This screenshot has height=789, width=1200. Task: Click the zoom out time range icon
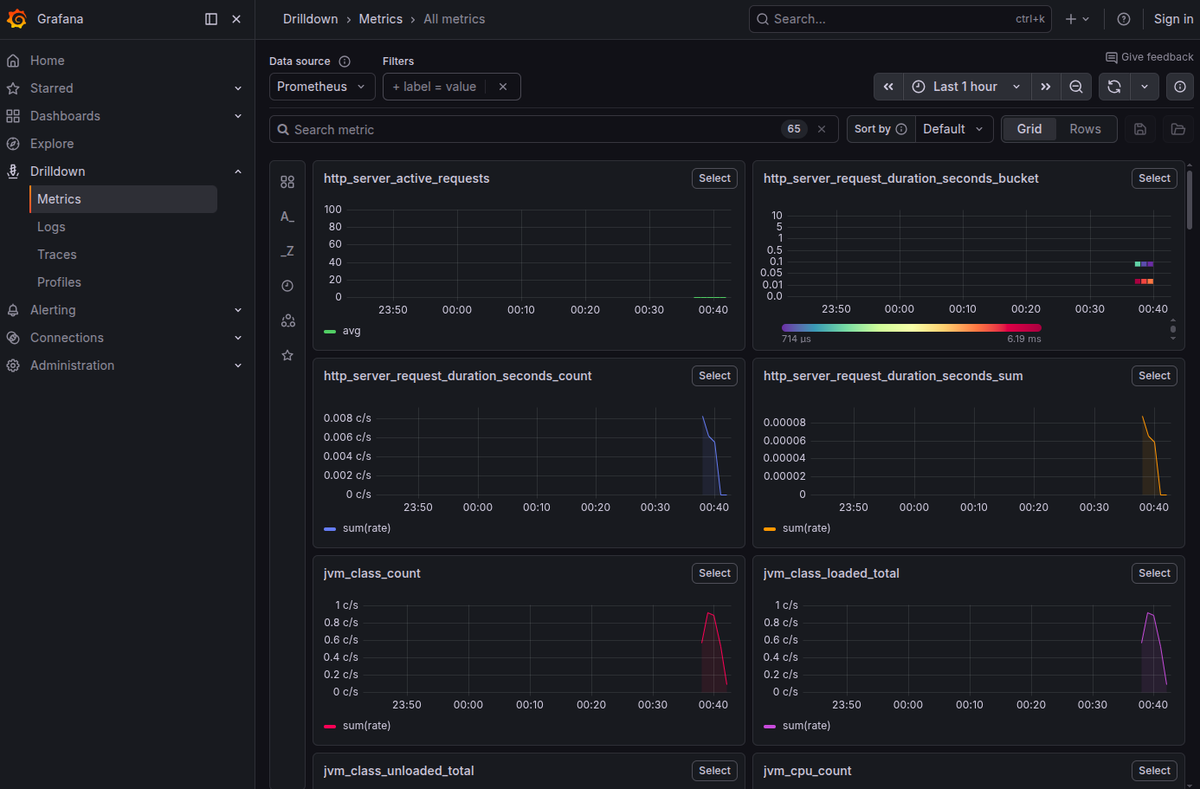pyautogui.click(x=1075, y=87)
